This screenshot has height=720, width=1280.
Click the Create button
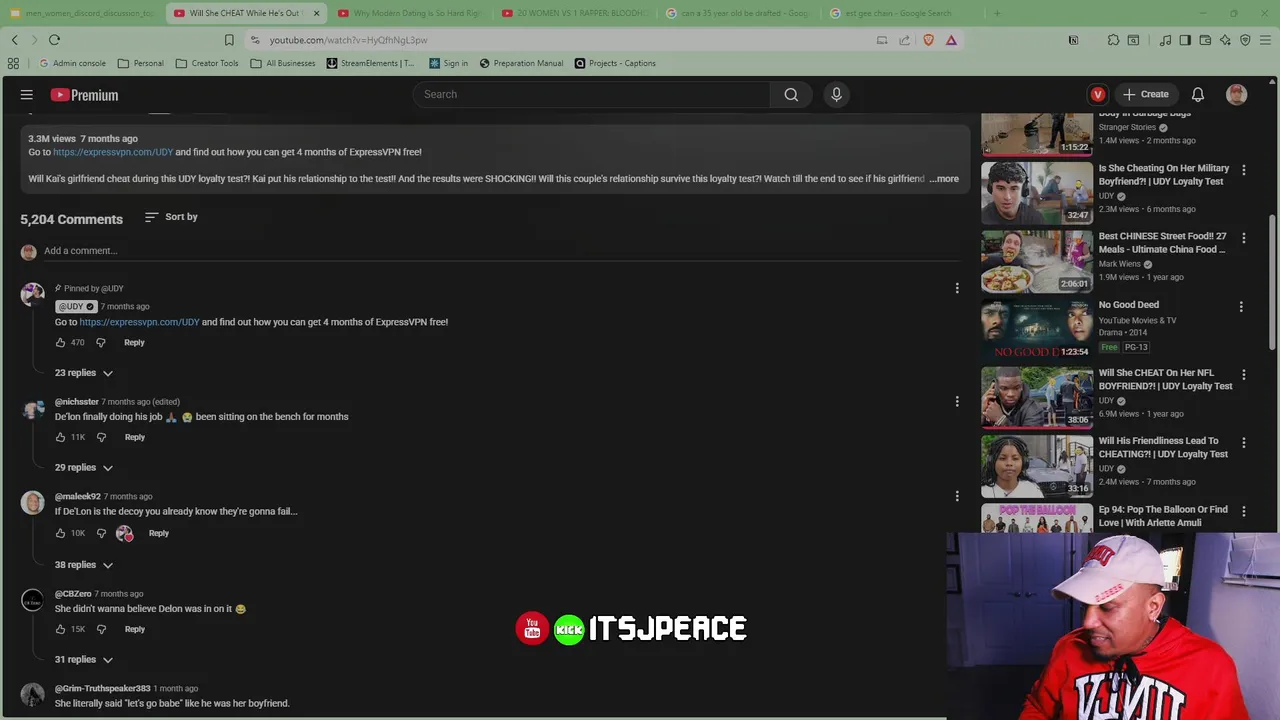(1145, 94)
